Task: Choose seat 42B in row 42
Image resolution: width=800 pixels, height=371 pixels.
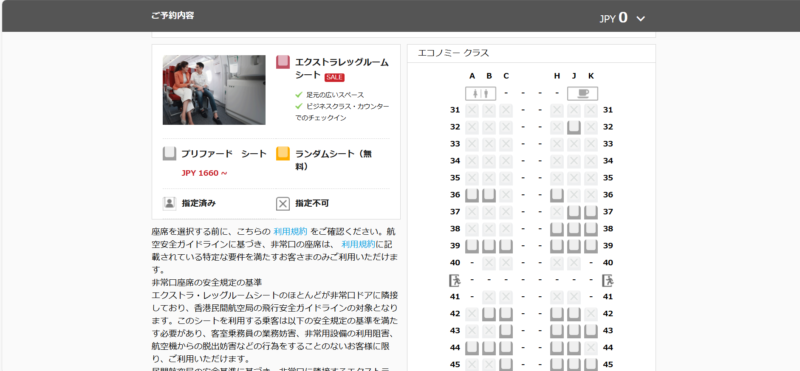Action: (x=489, y=313)
